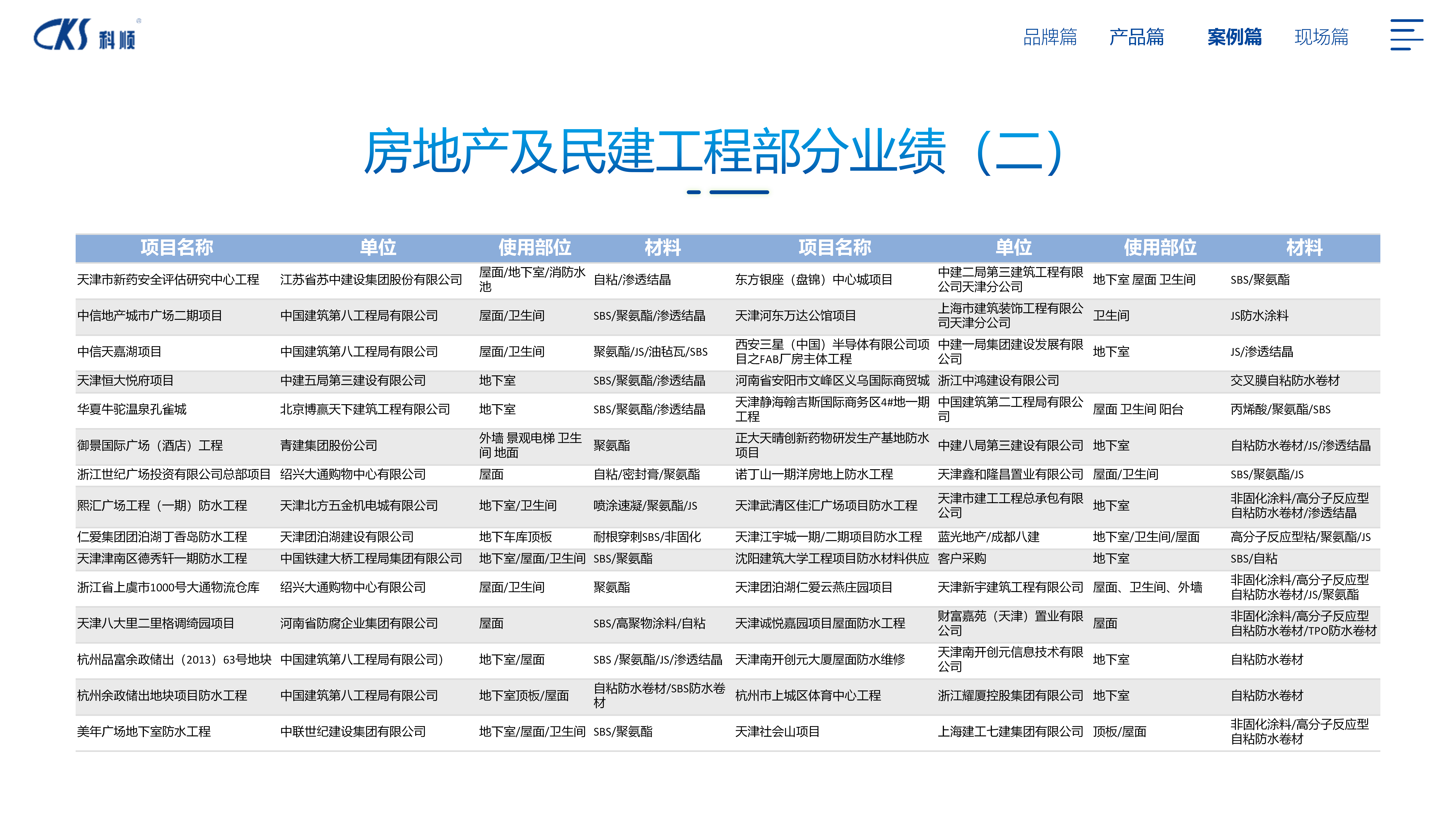Image resolution: width=1456 pixels, height=819 pixels.
Task: Select project 天津武清区佳汇广场项目防水工程
Action: (x=826, y=506)
